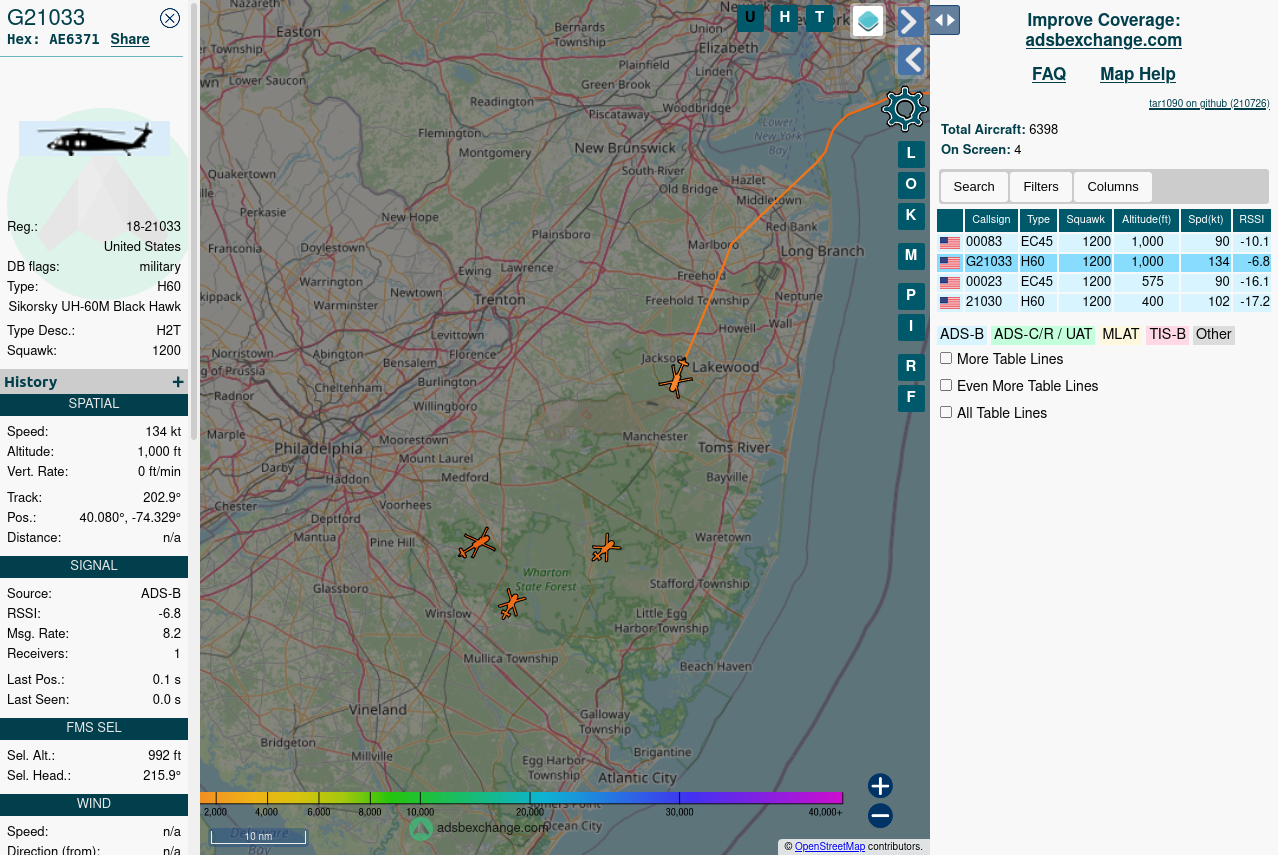Sort table by Altitude(ft) column

[1146, 220]
